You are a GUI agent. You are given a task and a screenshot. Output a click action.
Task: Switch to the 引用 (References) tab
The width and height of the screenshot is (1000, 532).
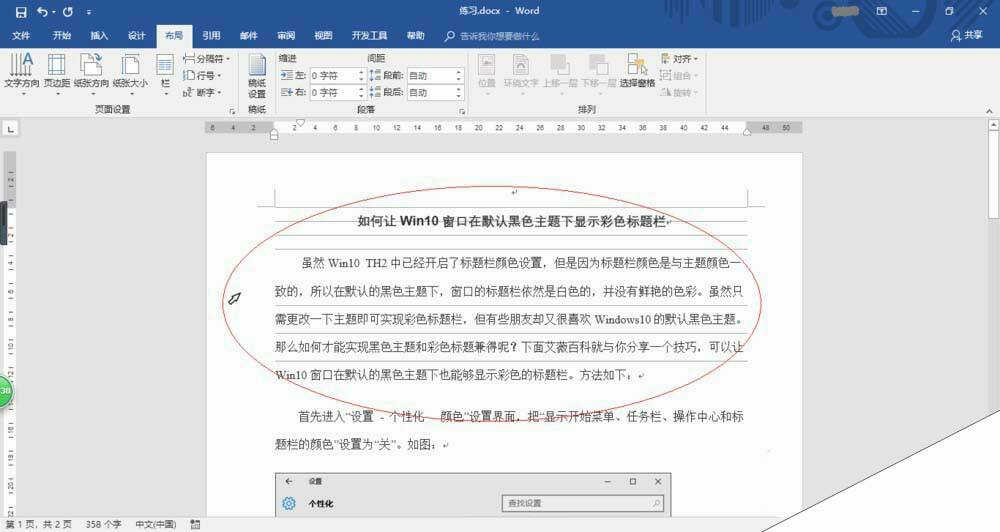coord(211,36)
